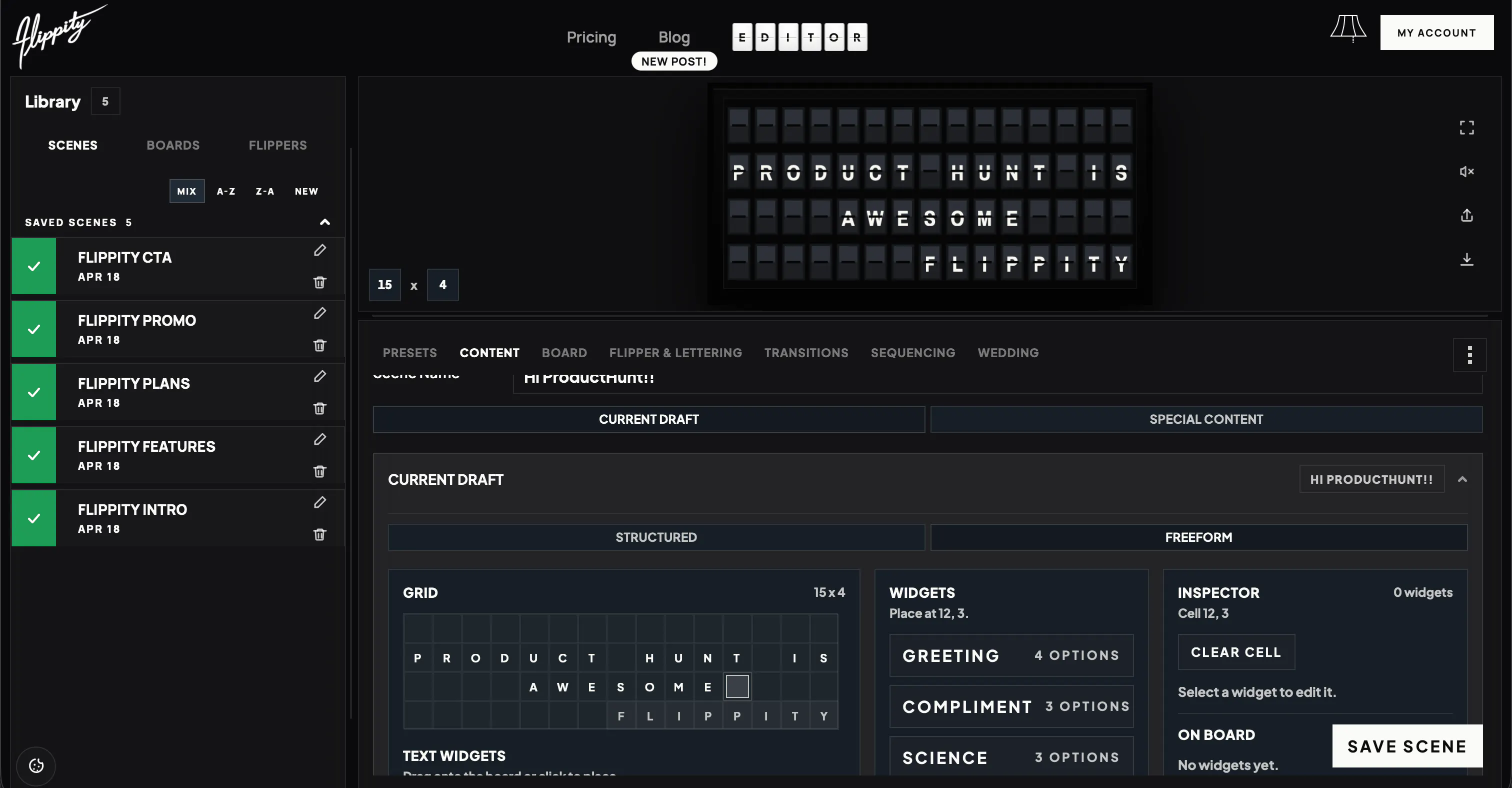Click the board columns field showing 15
Screen dimensions: 1512x788
(384, 285)
